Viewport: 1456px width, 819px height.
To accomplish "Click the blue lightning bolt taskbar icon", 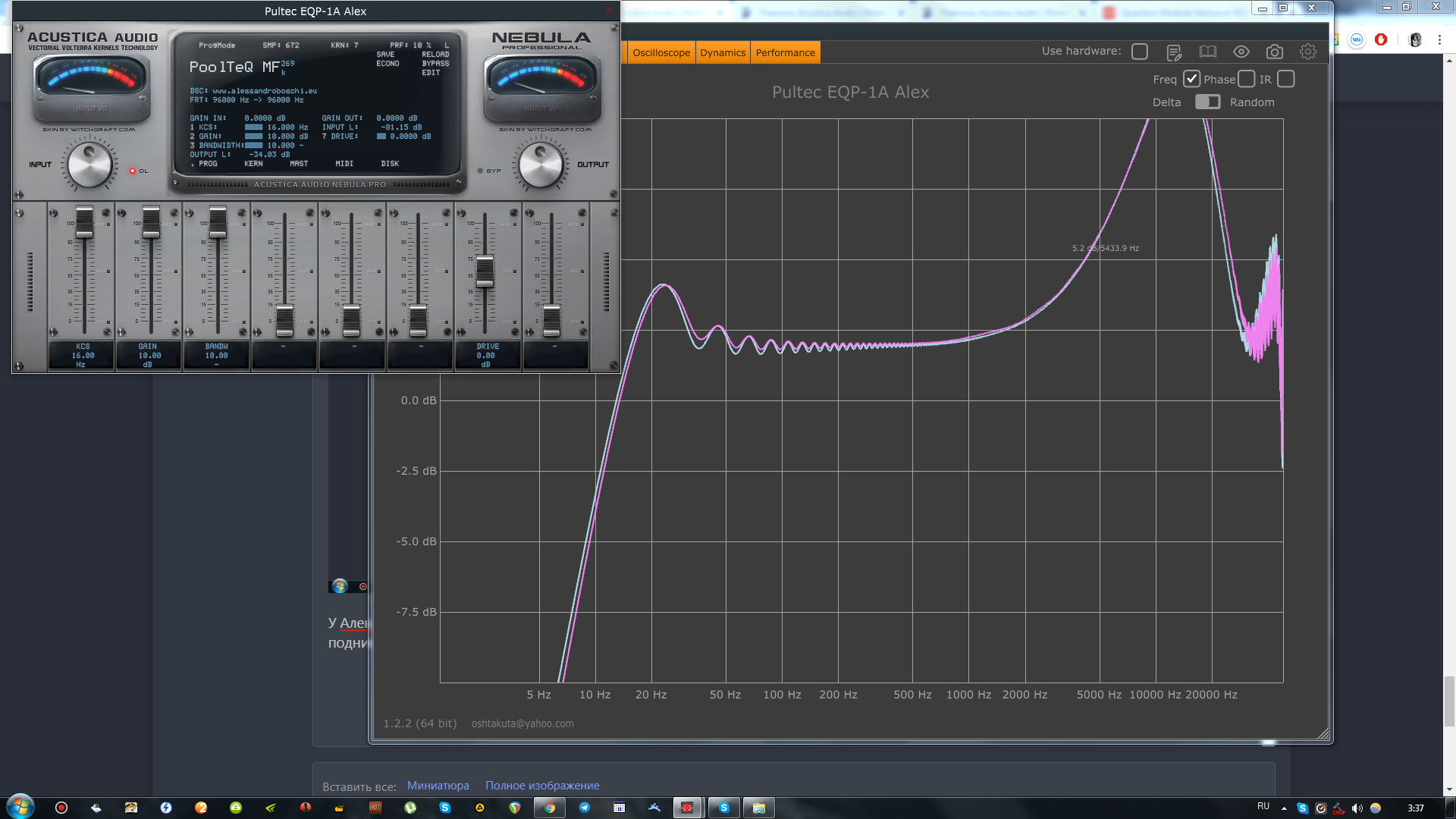I will point(166,808).
